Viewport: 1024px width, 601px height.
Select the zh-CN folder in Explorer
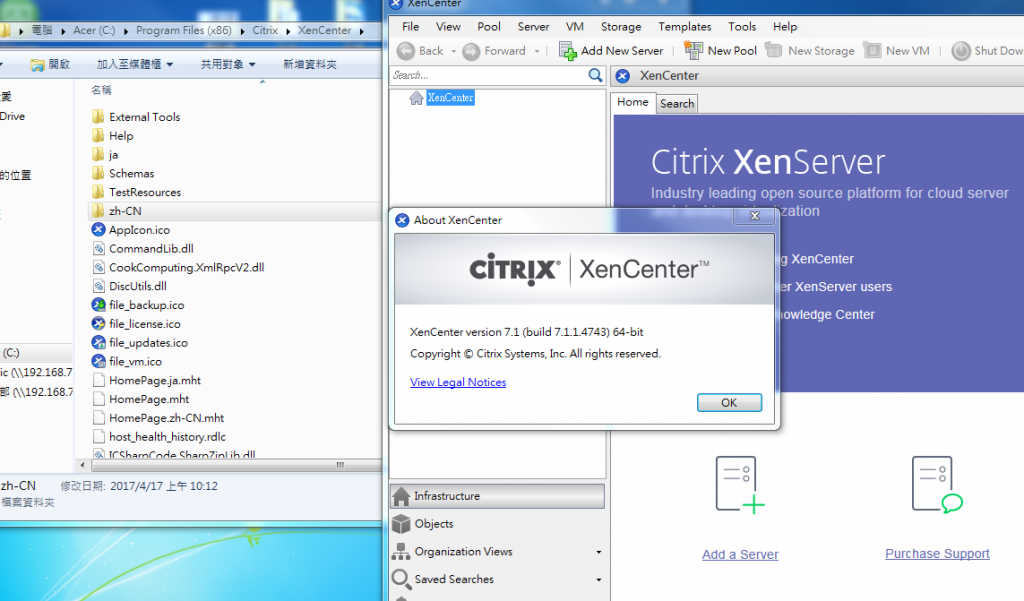pyautogui.click(x=125, y=211)
